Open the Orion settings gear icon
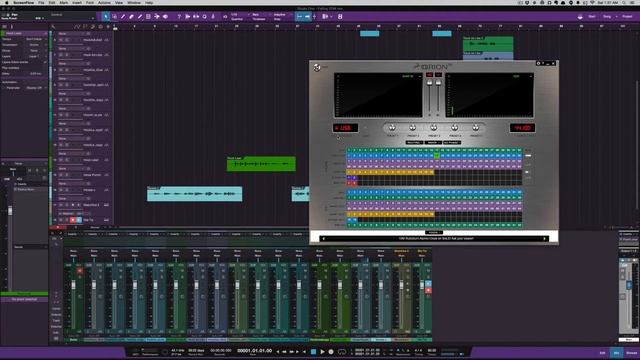This screenshot has height=360, width=640. pos(538,63)
